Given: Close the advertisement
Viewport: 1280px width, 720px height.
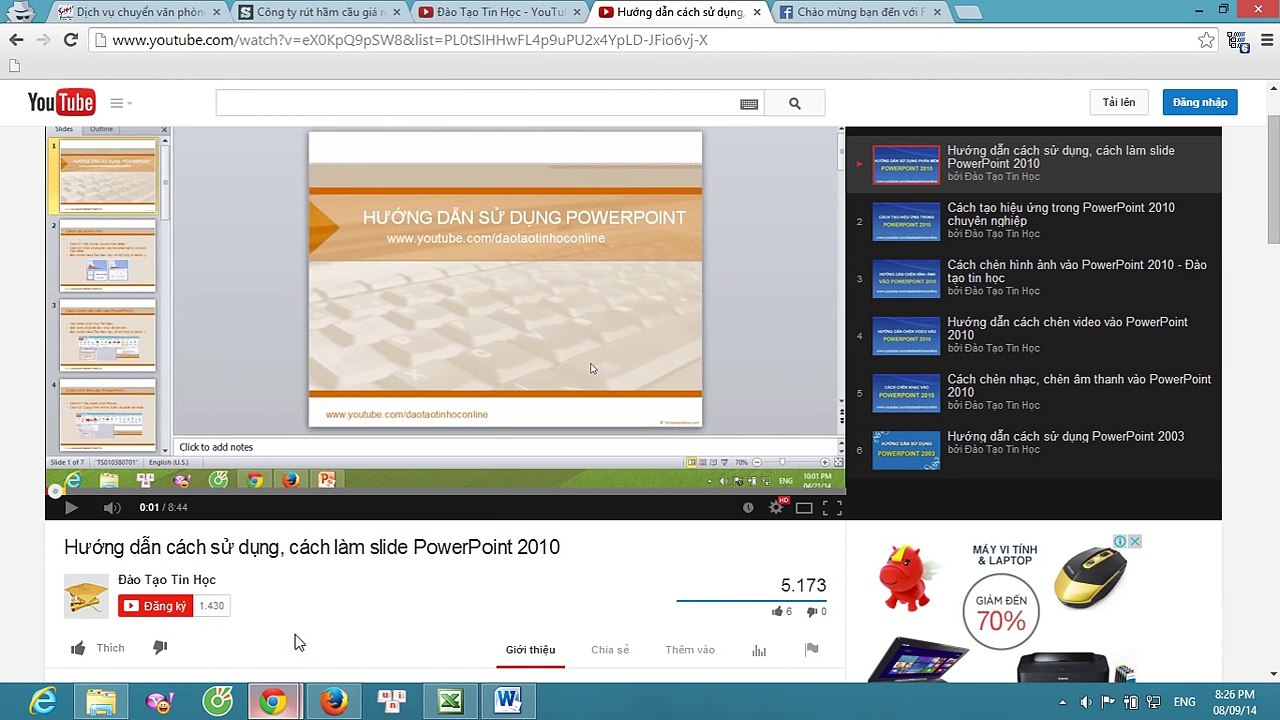Looking at the screenshot, I should (1135, 541).
